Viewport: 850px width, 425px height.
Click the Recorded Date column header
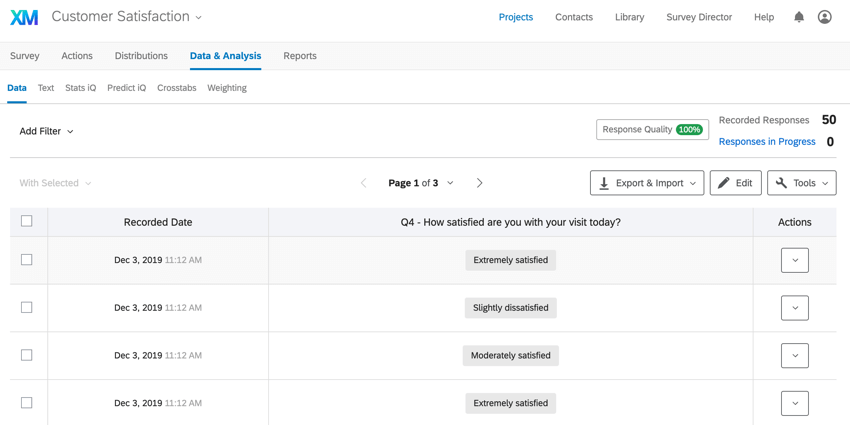coord(158,222)
